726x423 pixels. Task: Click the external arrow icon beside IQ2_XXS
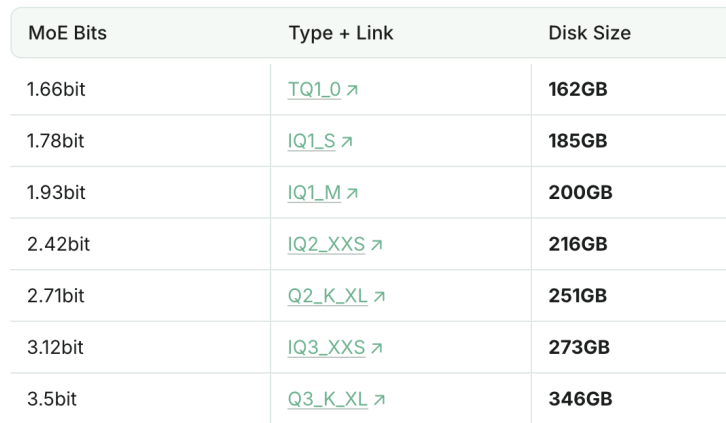[378, 245]
